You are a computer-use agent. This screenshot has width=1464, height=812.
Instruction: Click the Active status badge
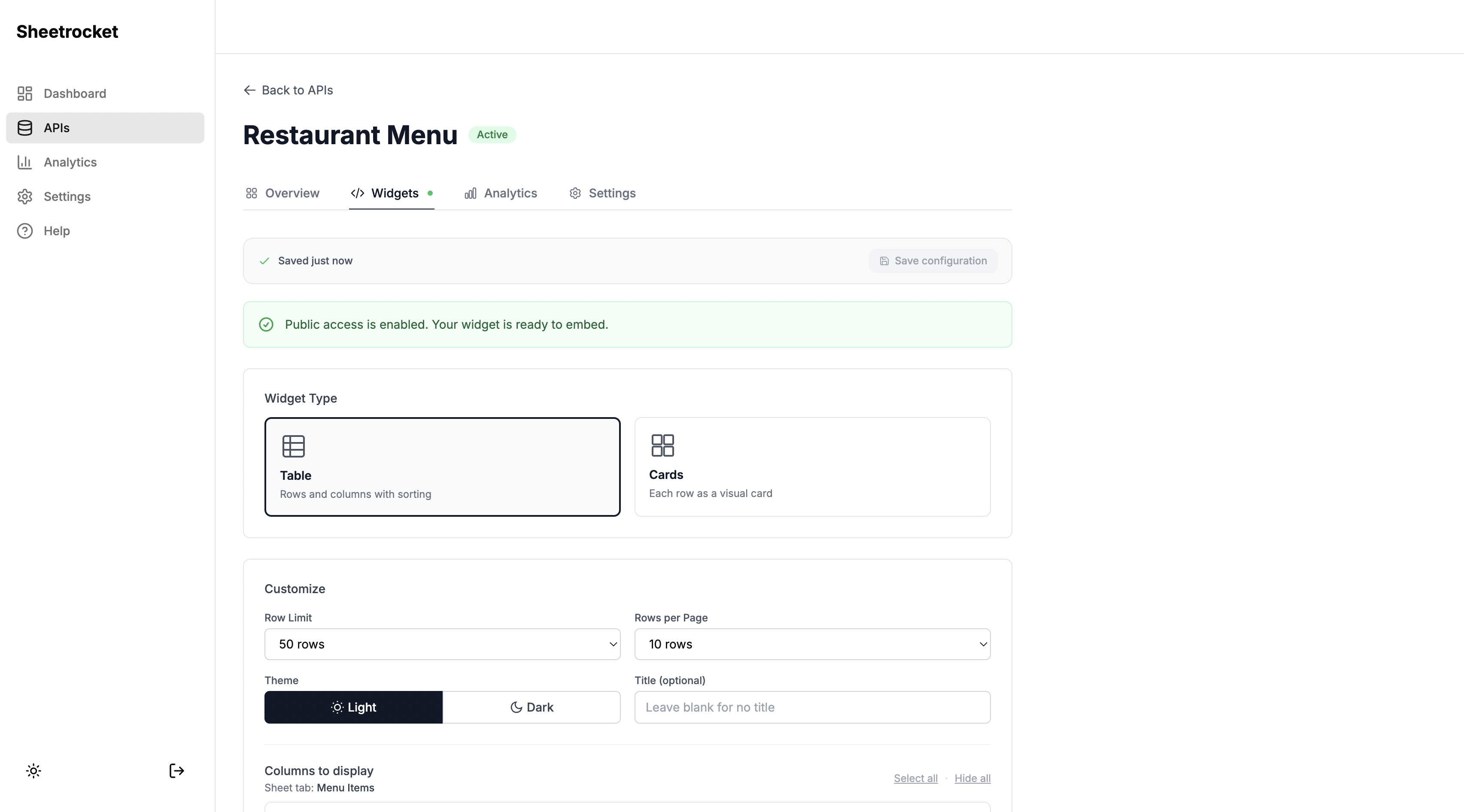[492, 135]
